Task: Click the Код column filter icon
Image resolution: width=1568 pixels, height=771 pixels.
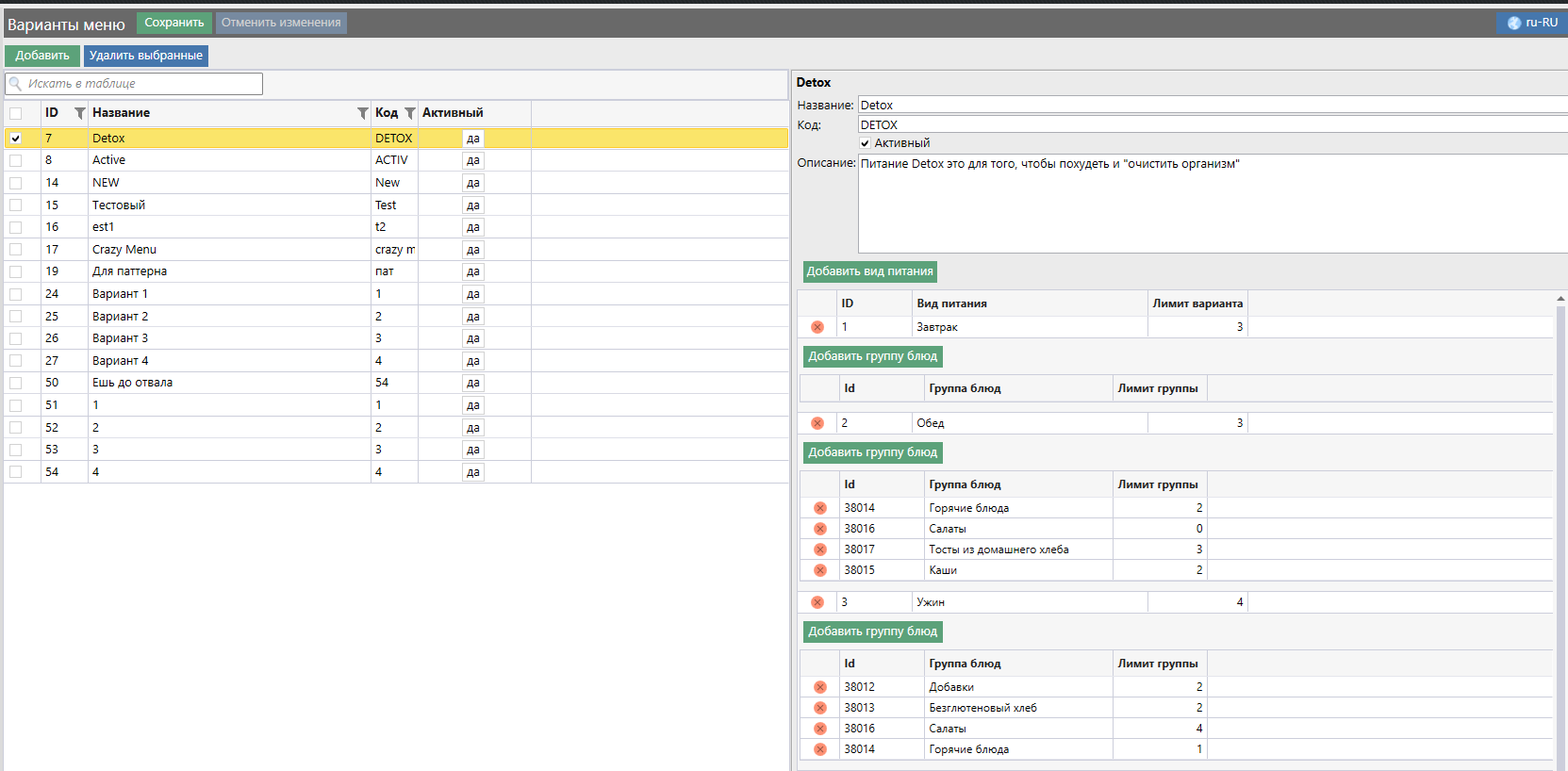Action: click(410, 113)
